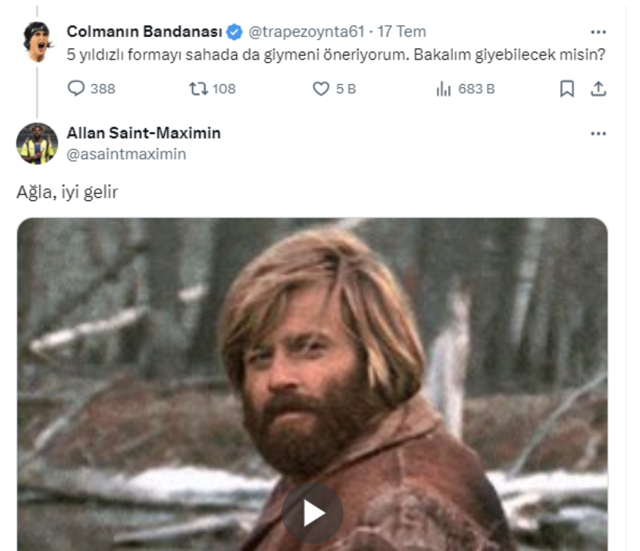Click the 388 replies count
The width and height of the screenshot is (640, 551).
103,89
